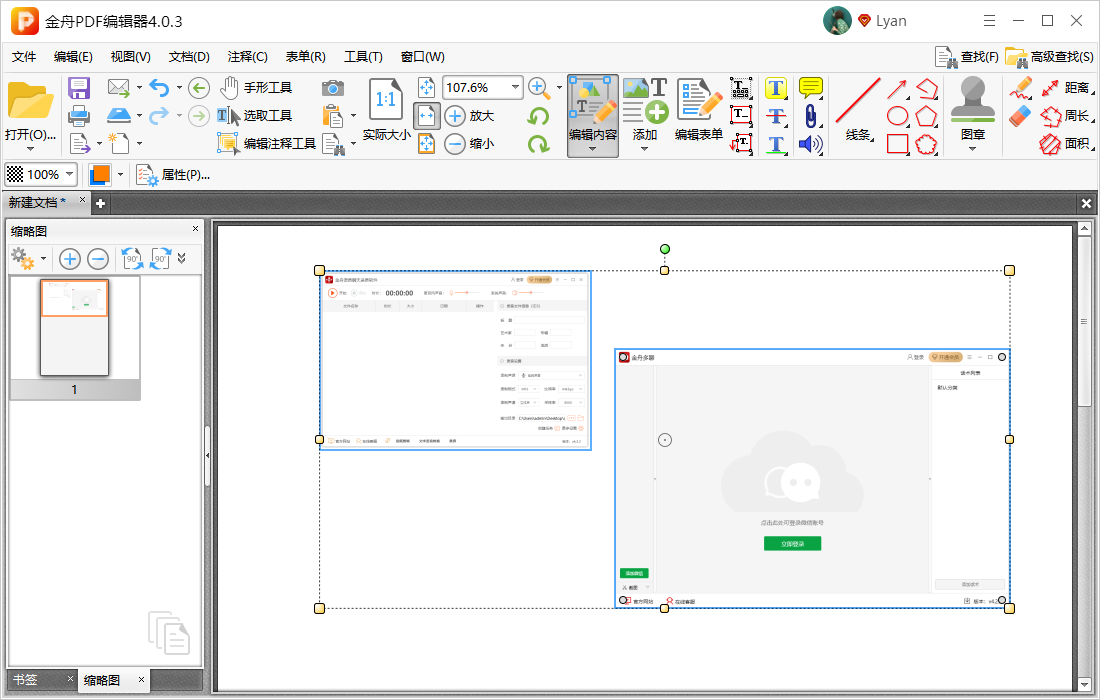Click the orange fill color swatch
1100x700 pixels.
(x=99, y=175)
